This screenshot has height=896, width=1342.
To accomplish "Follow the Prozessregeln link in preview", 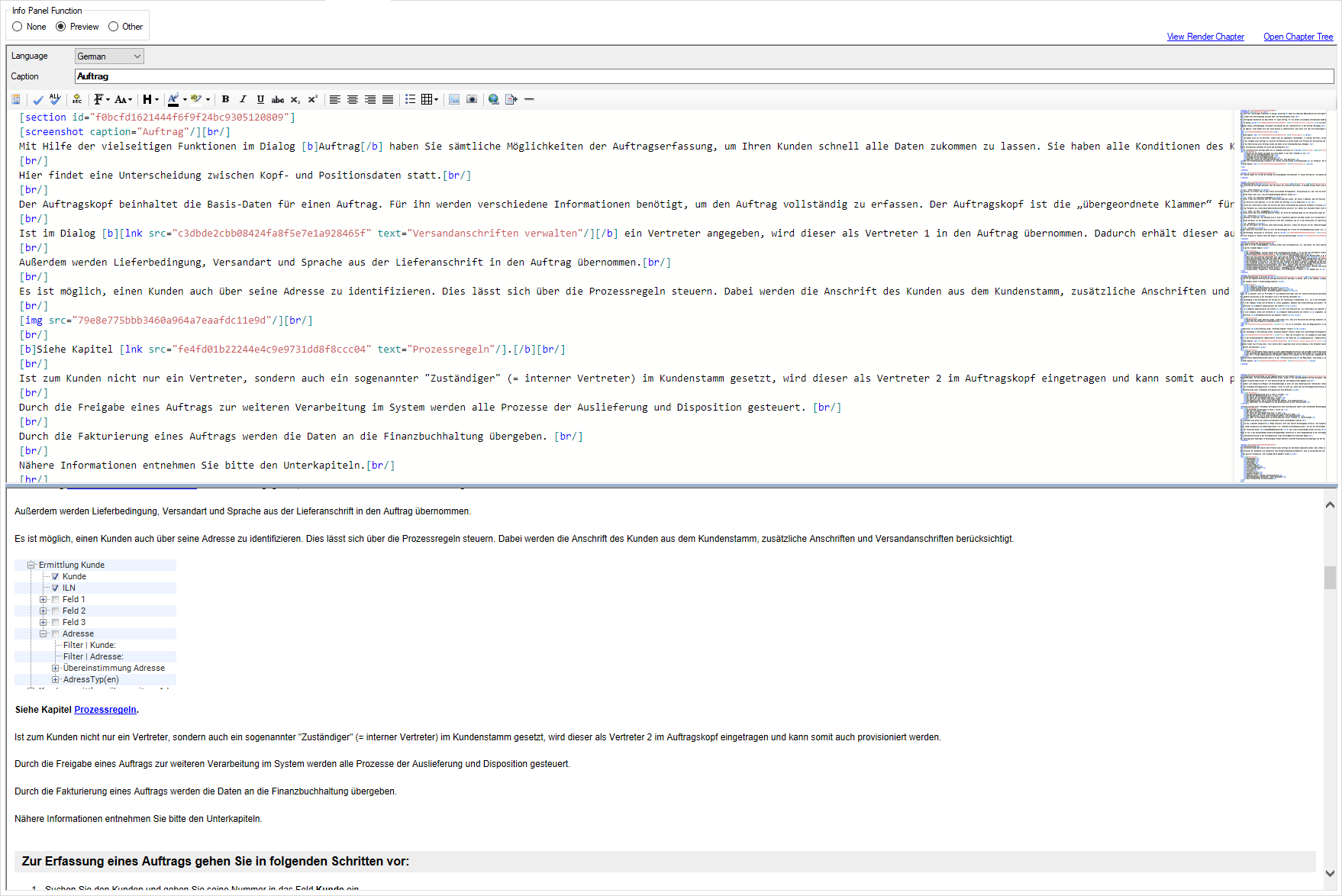I will 105,710.
